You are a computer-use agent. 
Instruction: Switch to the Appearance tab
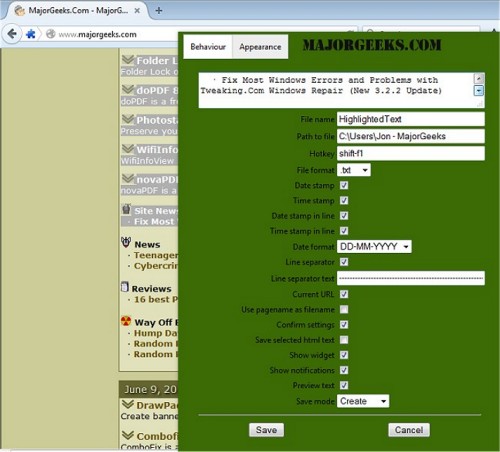[260, 47]
